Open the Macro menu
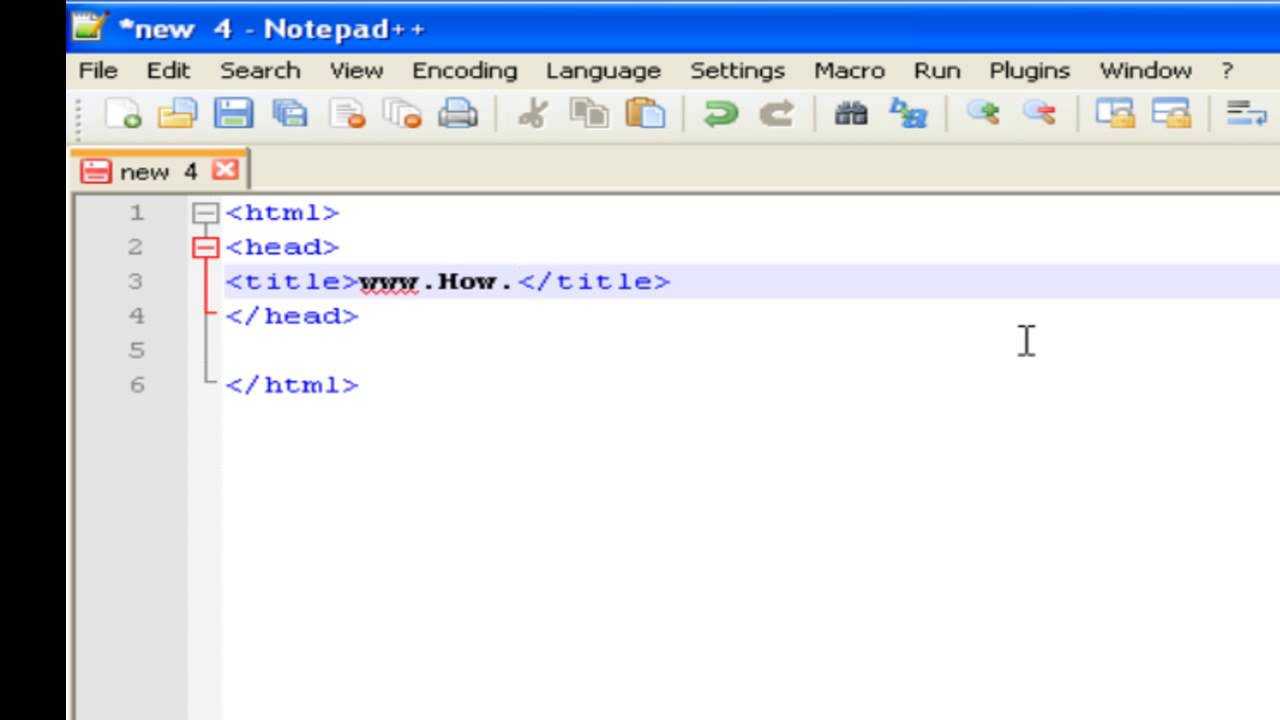Viewport: 1280px width, 720px height. pos(849,71)
